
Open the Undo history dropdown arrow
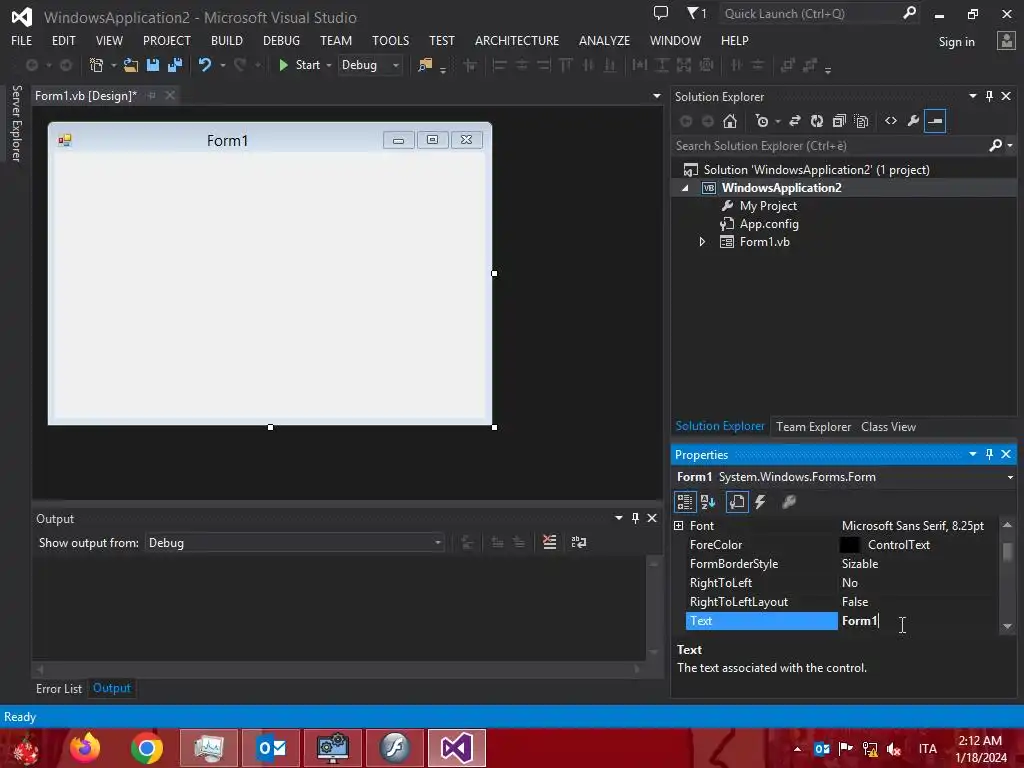(223, 65)
